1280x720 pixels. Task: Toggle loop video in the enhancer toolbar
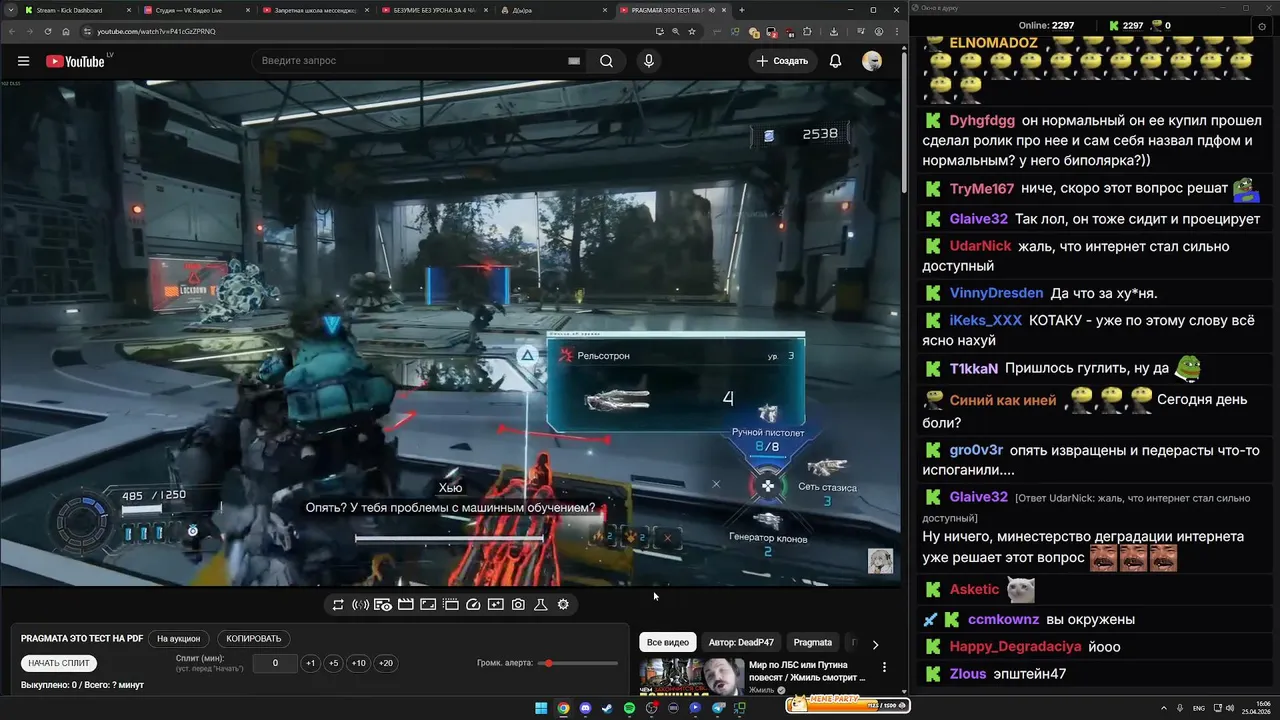(x=338, y=605)
